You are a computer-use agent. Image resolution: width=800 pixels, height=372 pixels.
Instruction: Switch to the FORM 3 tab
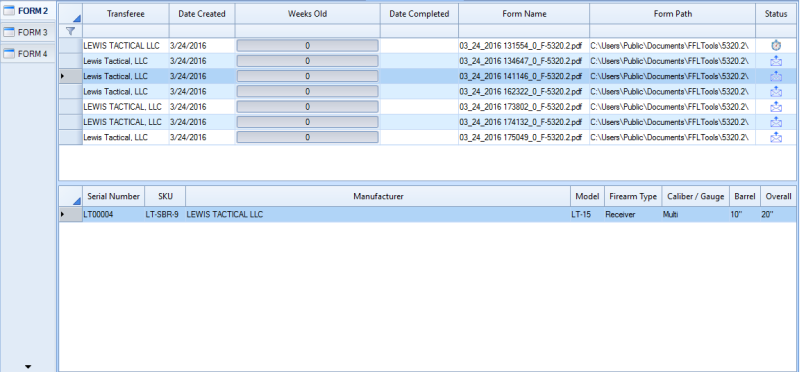click(28, 32)
